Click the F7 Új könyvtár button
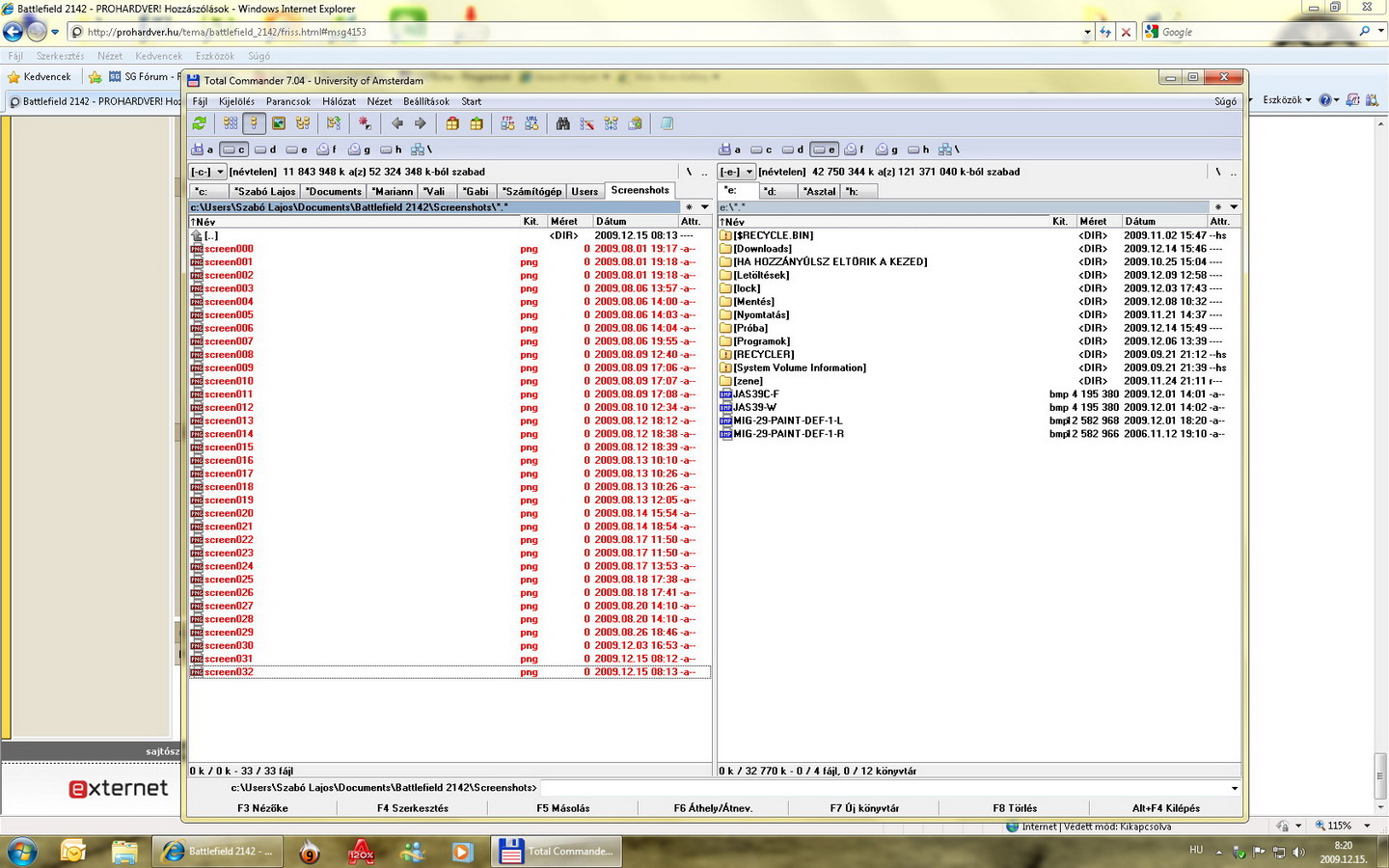The image size is (1389, 868). [x=864, y=808]
